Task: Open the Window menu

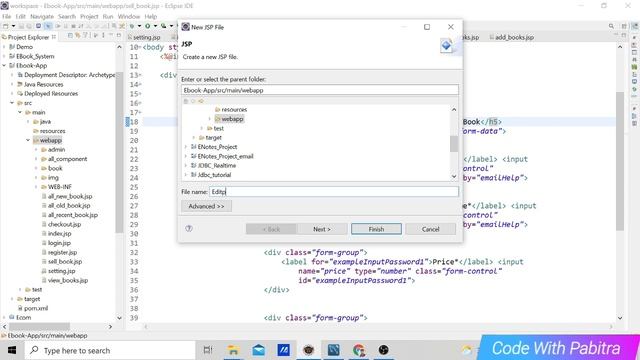Action: 129,16
